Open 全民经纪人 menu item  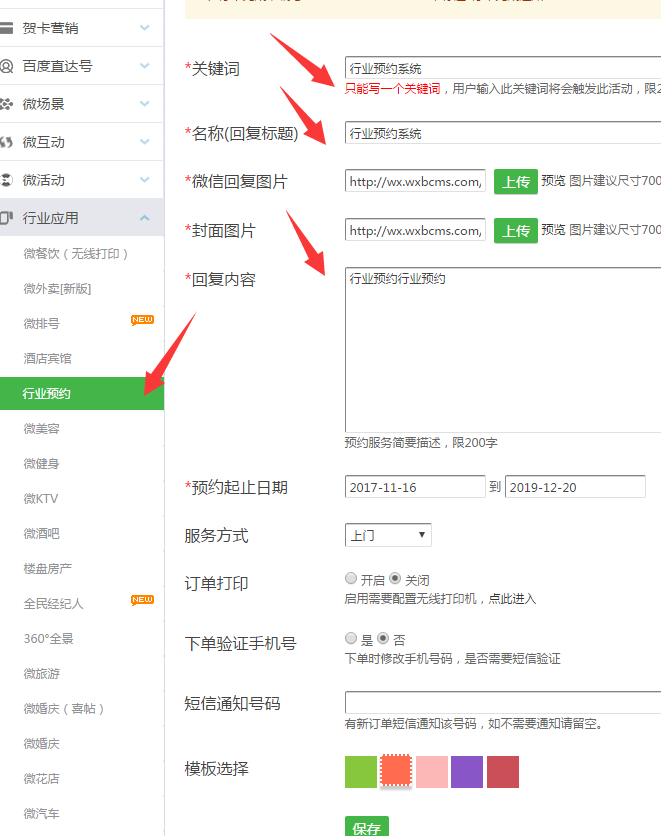(x=53, y=604)
